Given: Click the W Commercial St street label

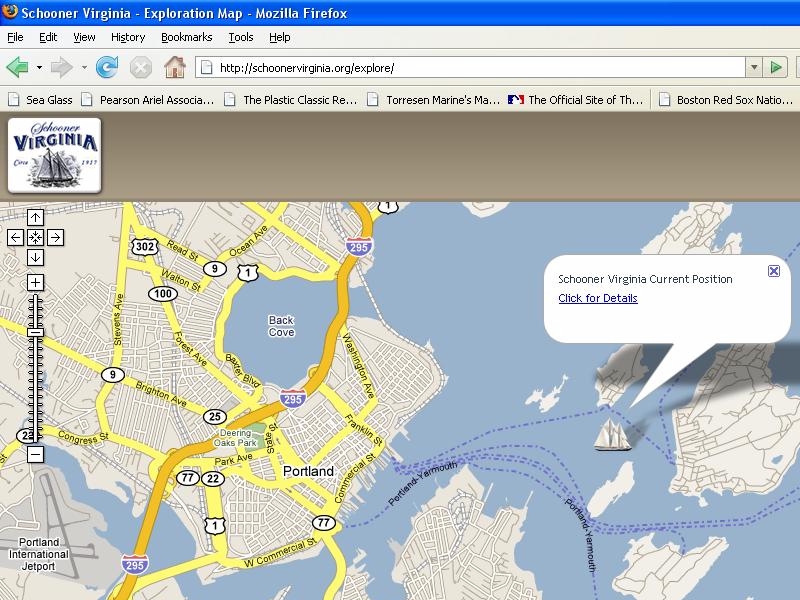Looking at the screenshot, I should point(281,553).
